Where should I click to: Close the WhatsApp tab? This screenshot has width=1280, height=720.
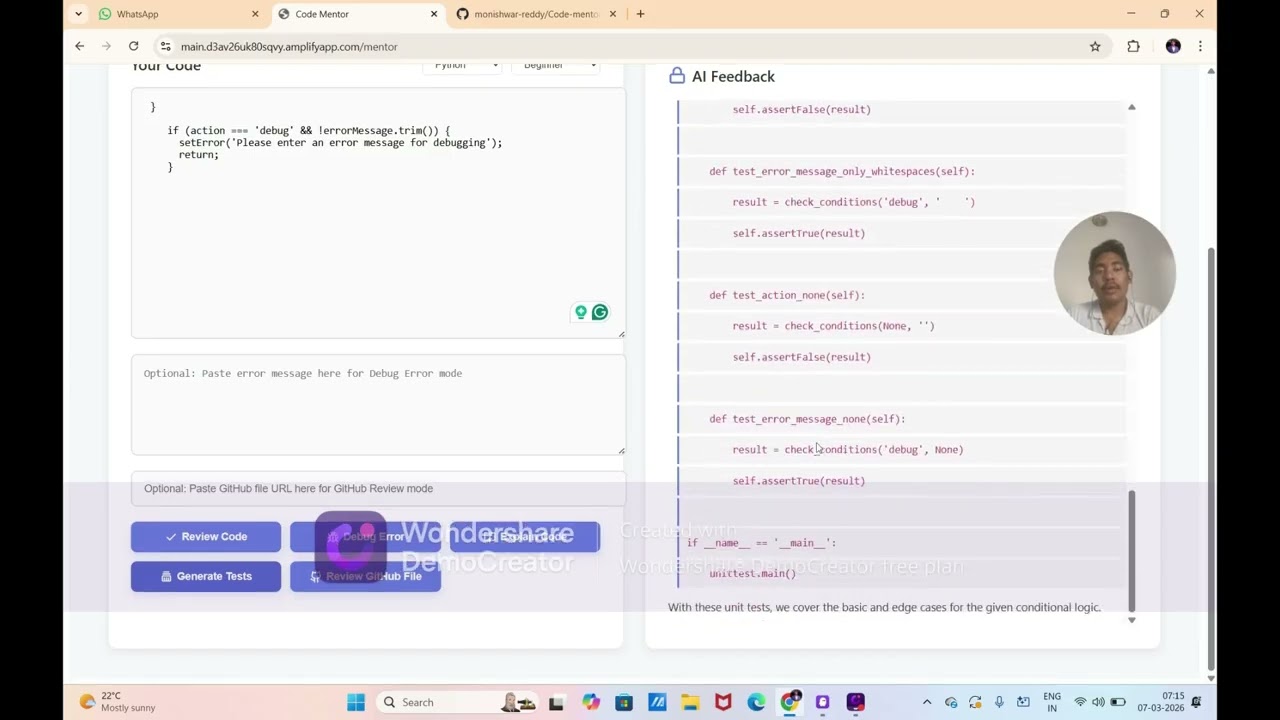(x=255, y=14)
